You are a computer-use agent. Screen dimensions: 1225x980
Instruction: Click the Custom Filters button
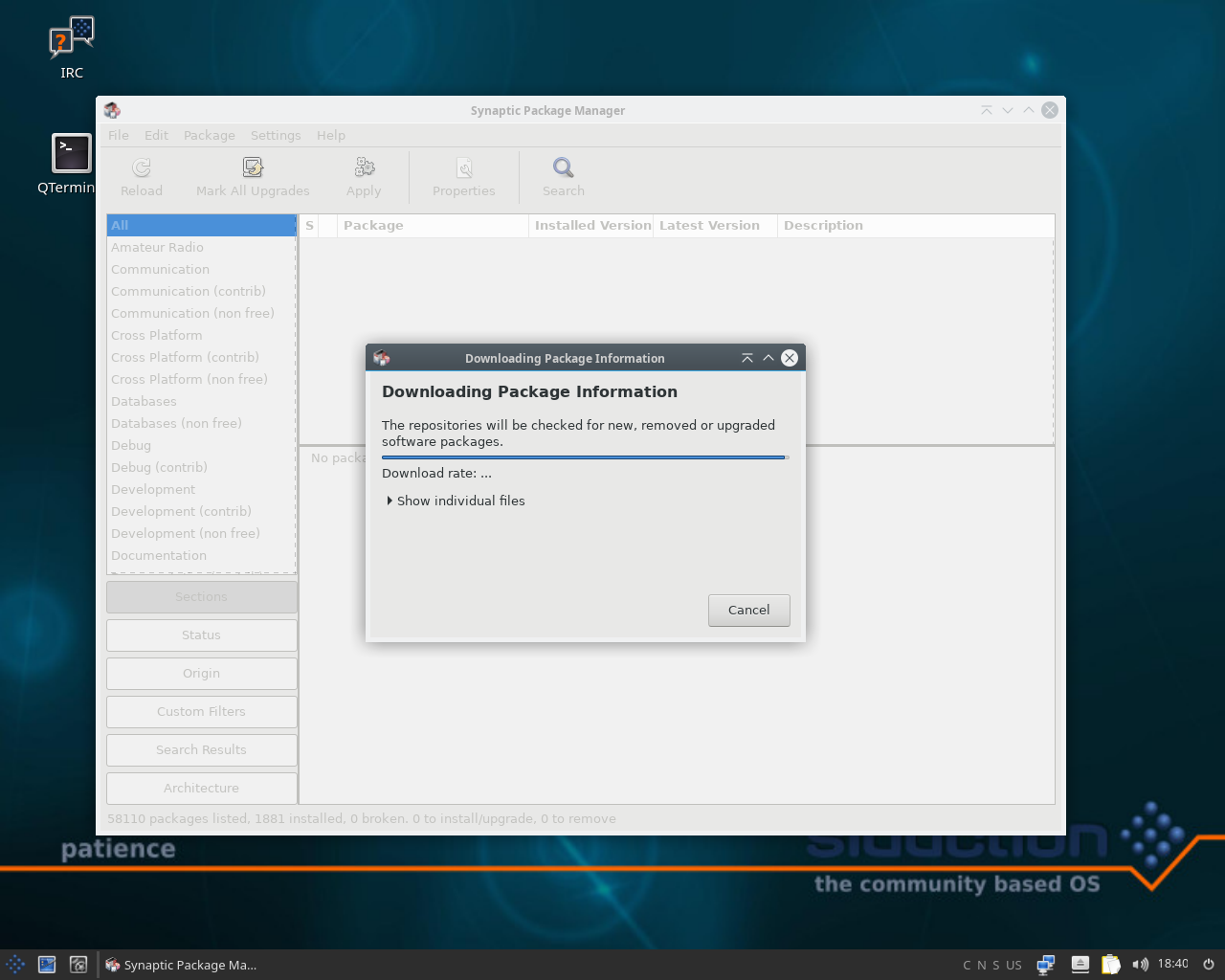point(202,711)
